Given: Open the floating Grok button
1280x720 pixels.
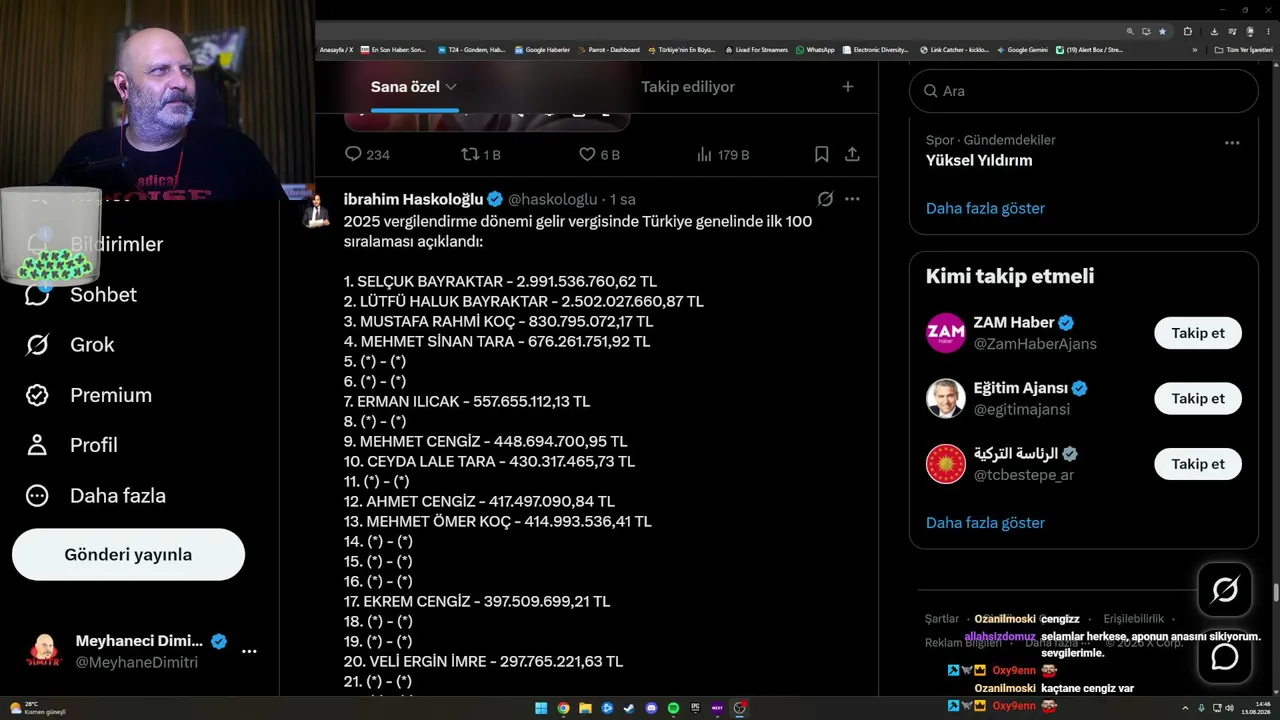Looking at the screenshot, I should pos(1225,590).
